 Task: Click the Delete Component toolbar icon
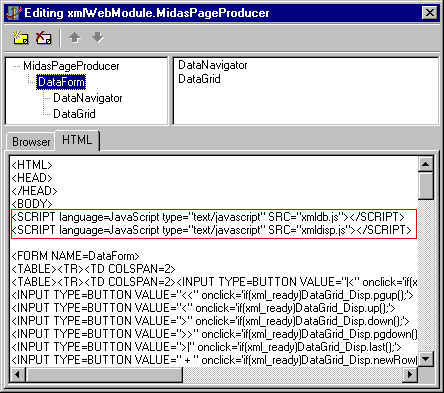[44, 37]
